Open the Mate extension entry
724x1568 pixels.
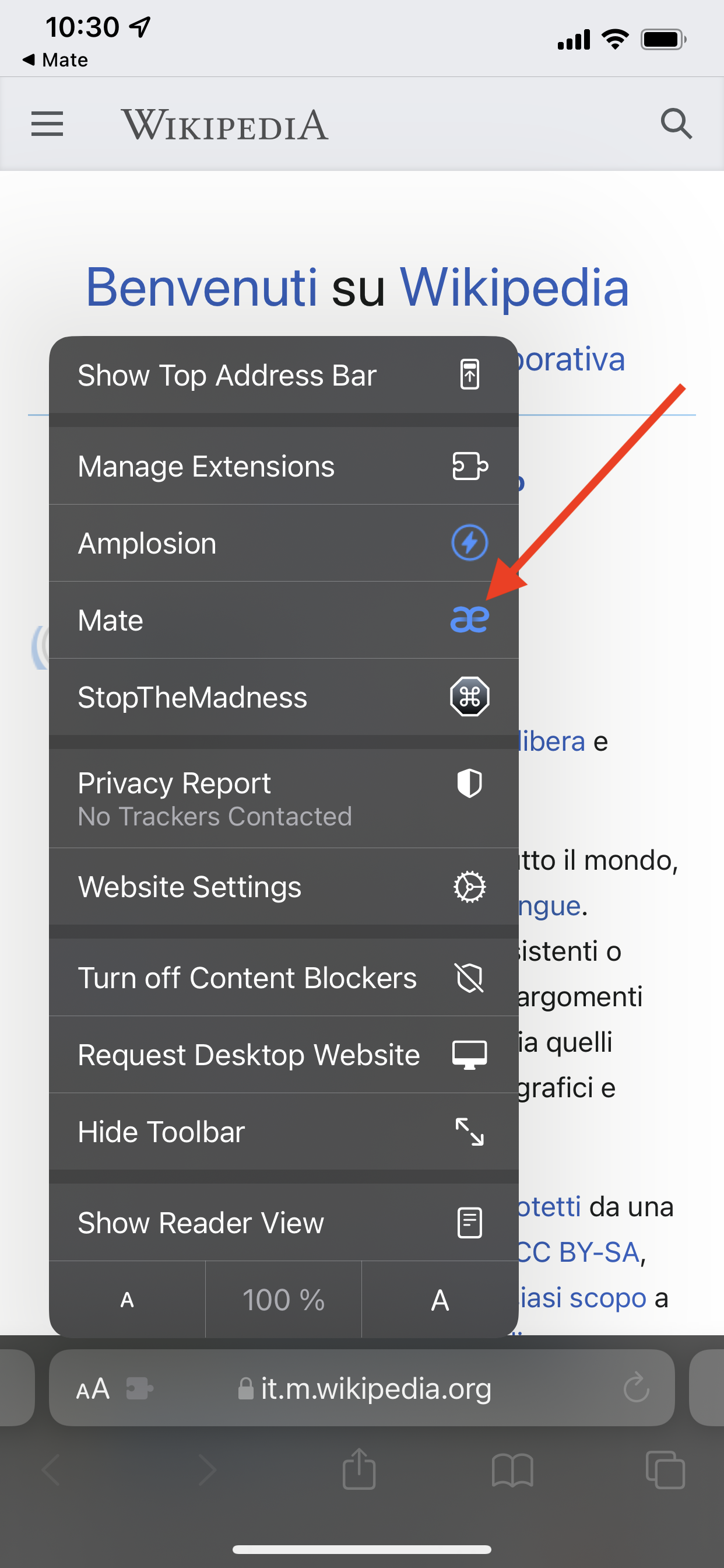pyautogui.click(x=283, y=620)
